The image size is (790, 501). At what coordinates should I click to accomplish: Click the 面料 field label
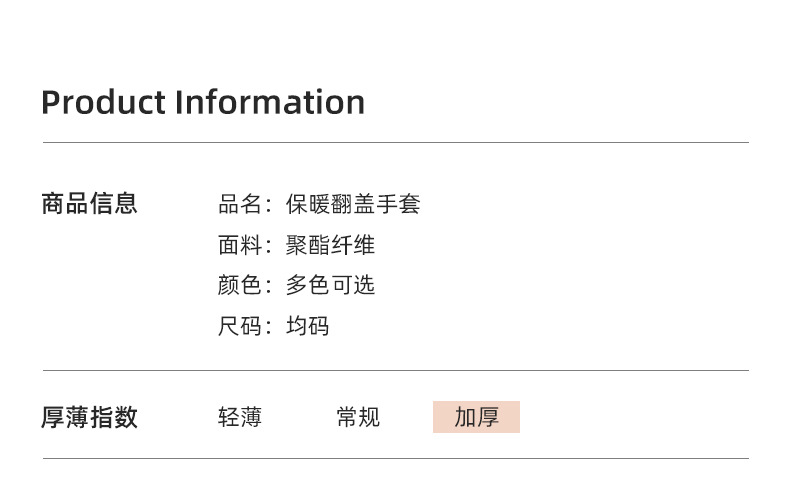tap(240, 245)
